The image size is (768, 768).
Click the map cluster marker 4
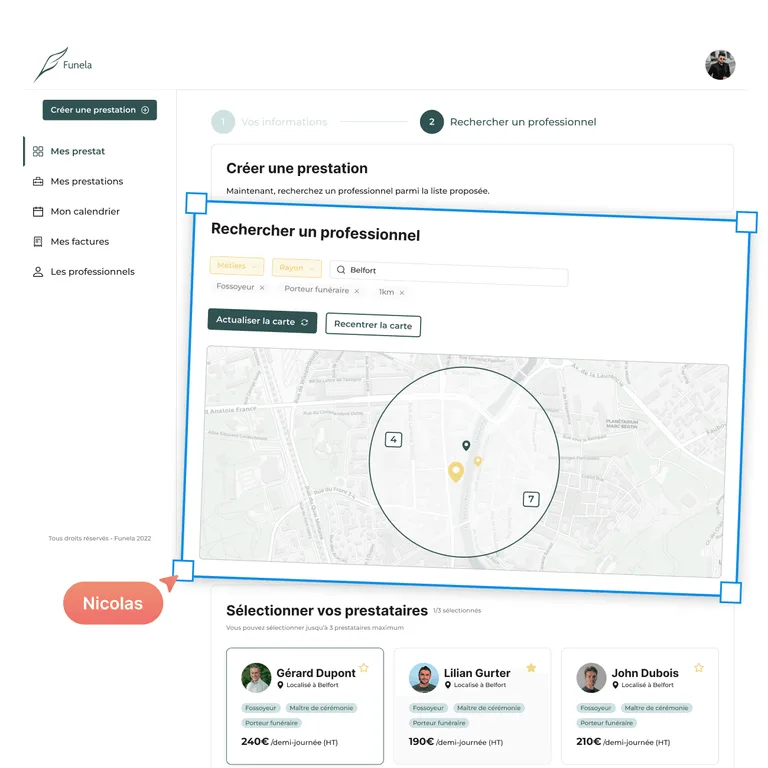tap(393, 439)
